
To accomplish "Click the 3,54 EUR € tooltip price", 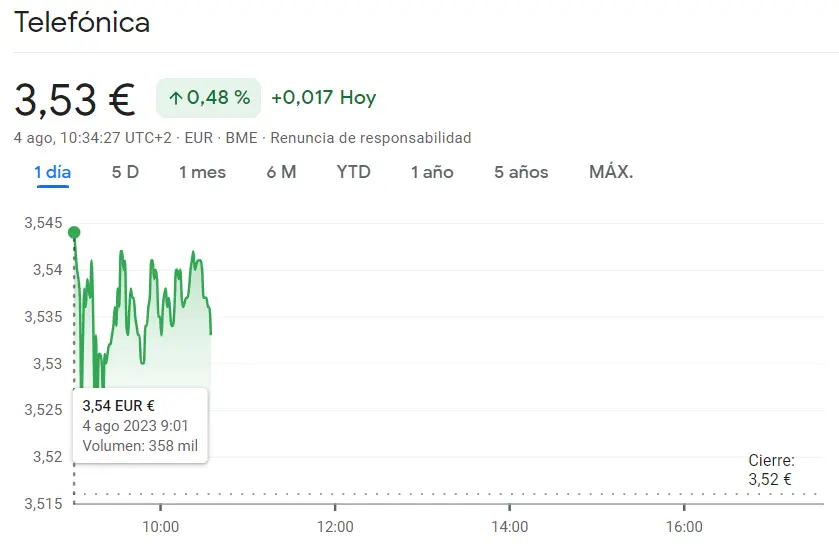I will pos(118,406).
